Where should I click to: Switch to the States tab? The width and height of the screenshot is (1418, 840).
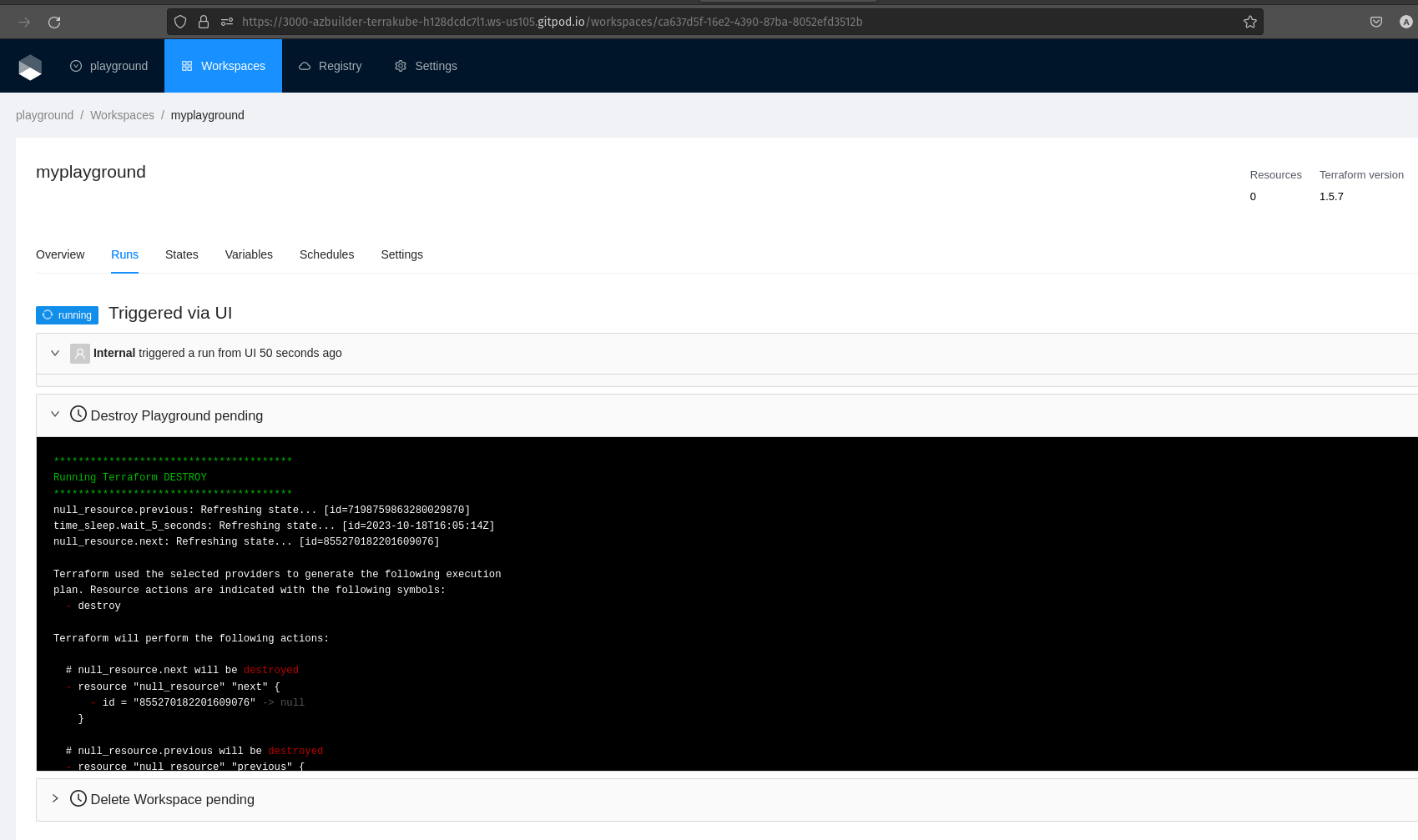tap(181, 255)
